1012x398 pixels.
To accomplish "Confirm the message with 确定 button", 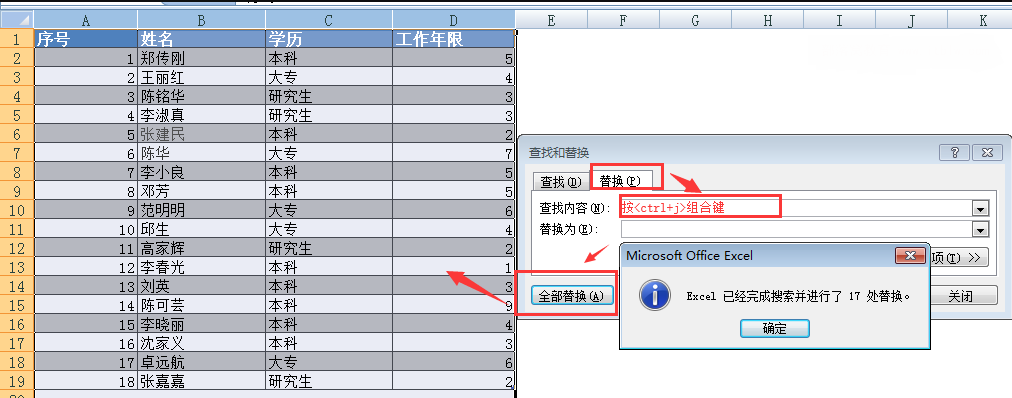I will pos(774,328).
